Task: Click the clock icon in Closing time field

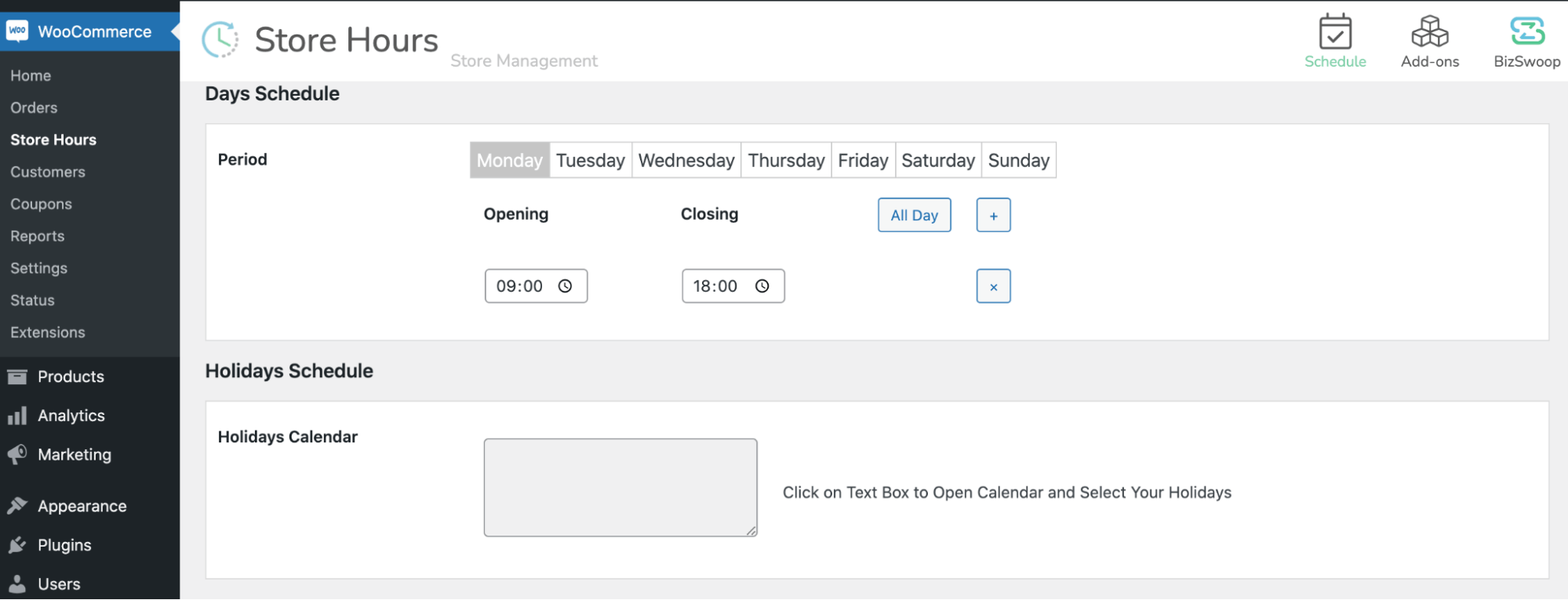Action: (762, 286)
